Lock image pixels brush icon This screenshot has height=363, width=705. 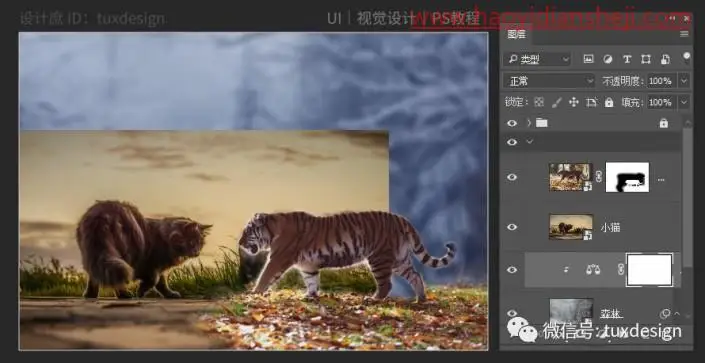pyautogui.click(x=556, y=103)
